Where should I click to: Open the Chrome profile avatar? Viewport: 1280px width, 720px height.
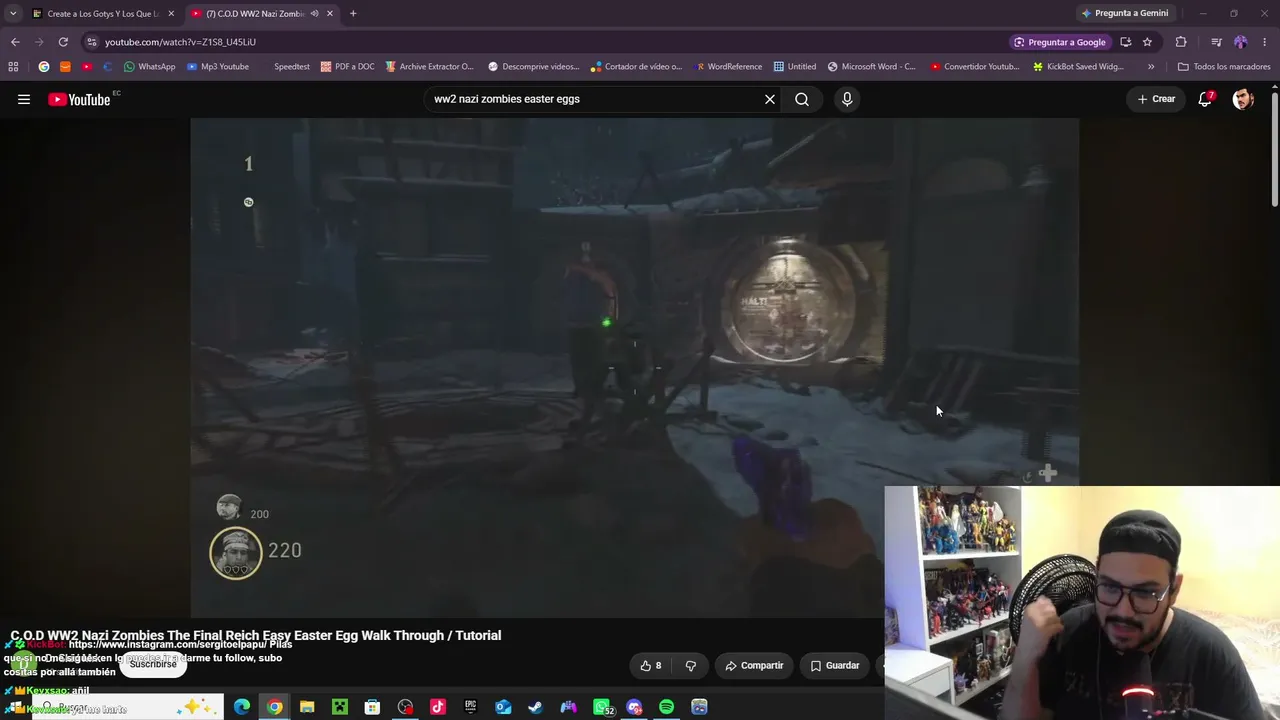pyautogui.click(x=1240, y=42)
